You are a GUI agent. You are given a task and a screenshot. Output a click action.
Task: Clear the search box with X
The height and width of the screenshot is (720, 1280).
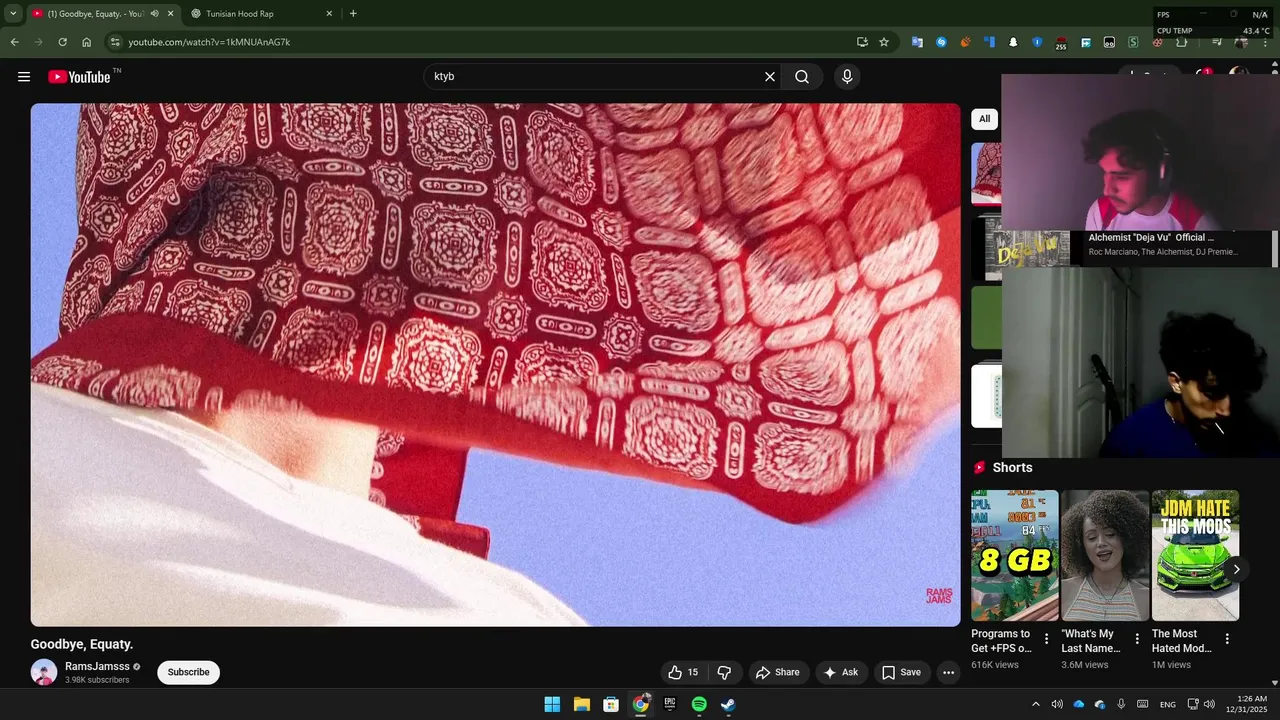pos(770,77)
